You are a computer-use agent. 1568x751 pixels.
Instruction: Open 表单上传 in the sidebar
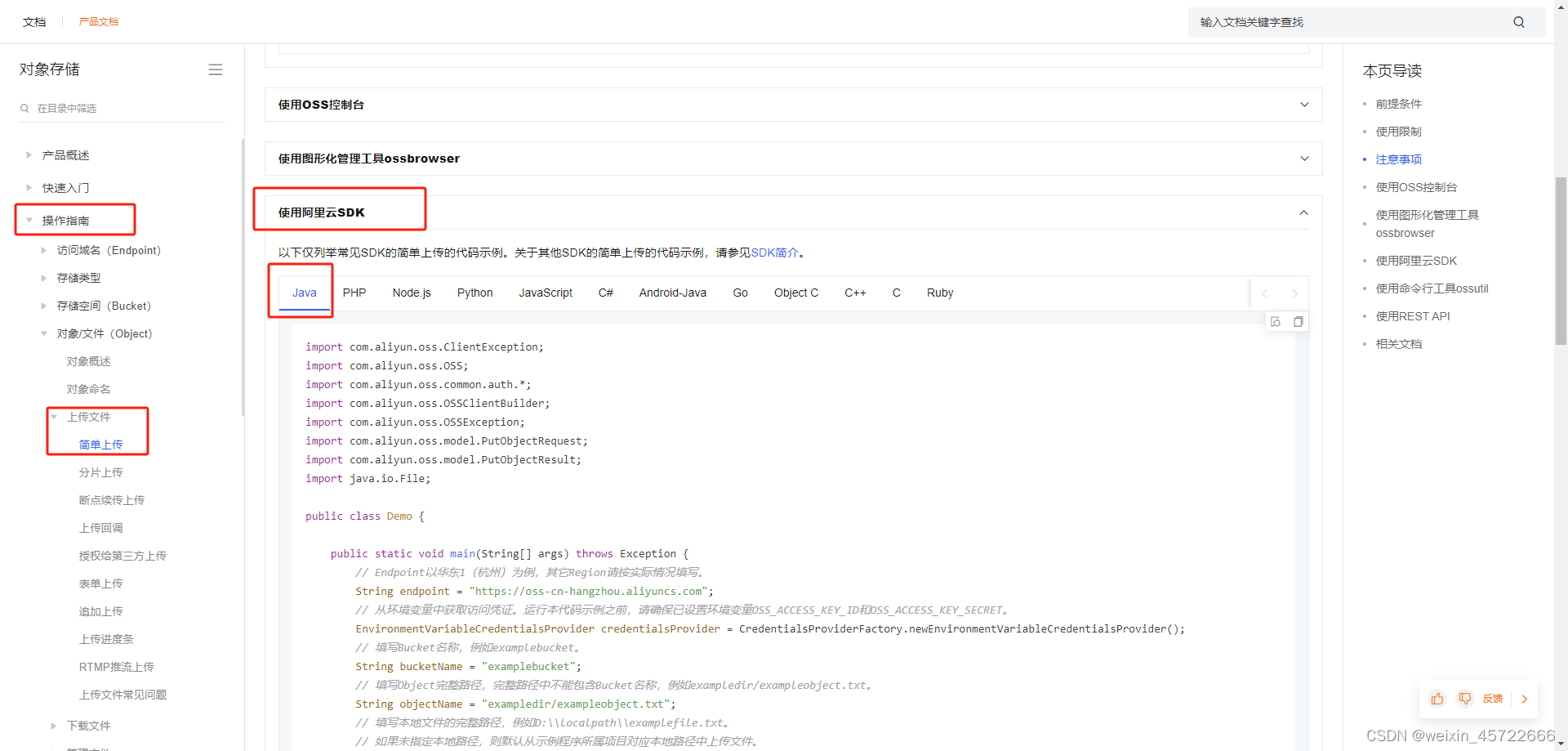coord(100,583)
